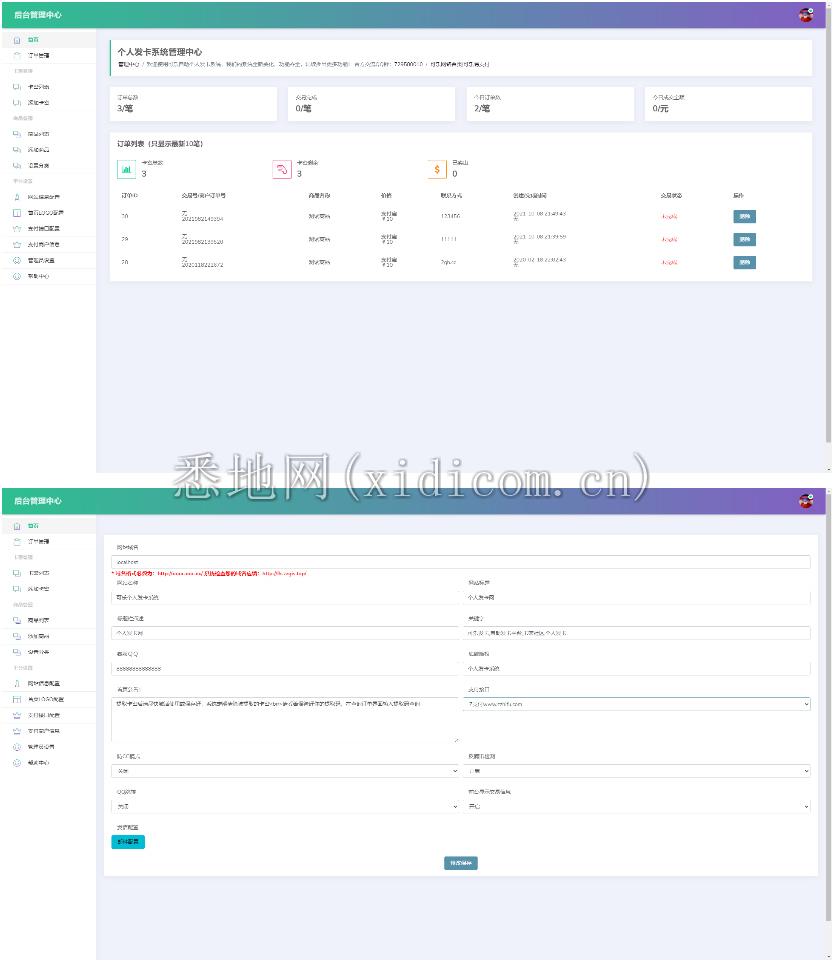Click the home icon in the dashboard sidebar
The width and height of the screenshot is (834, 969).
point(17,40)
